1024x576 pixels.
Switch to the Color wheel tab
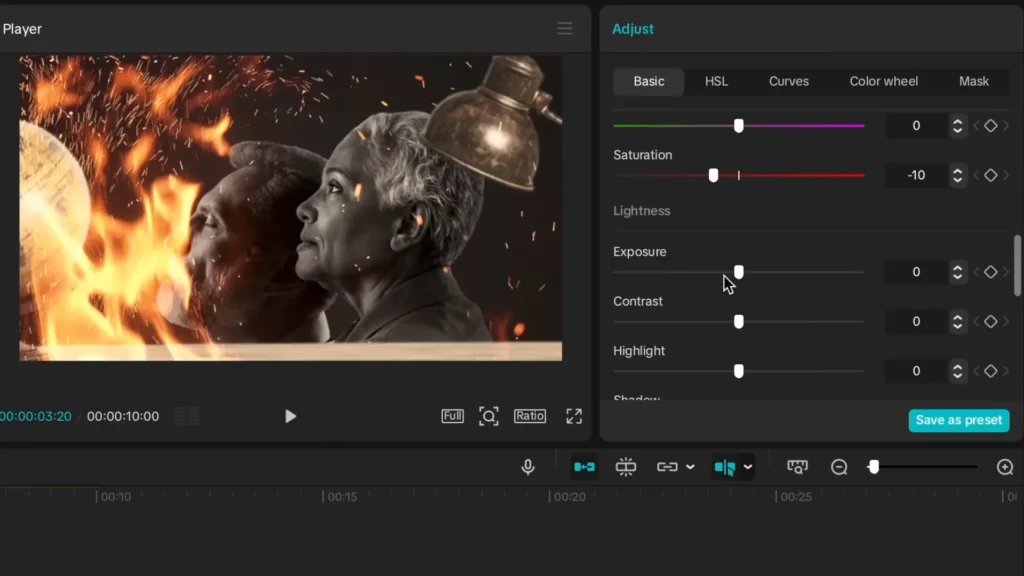click(x=884, y=82)
